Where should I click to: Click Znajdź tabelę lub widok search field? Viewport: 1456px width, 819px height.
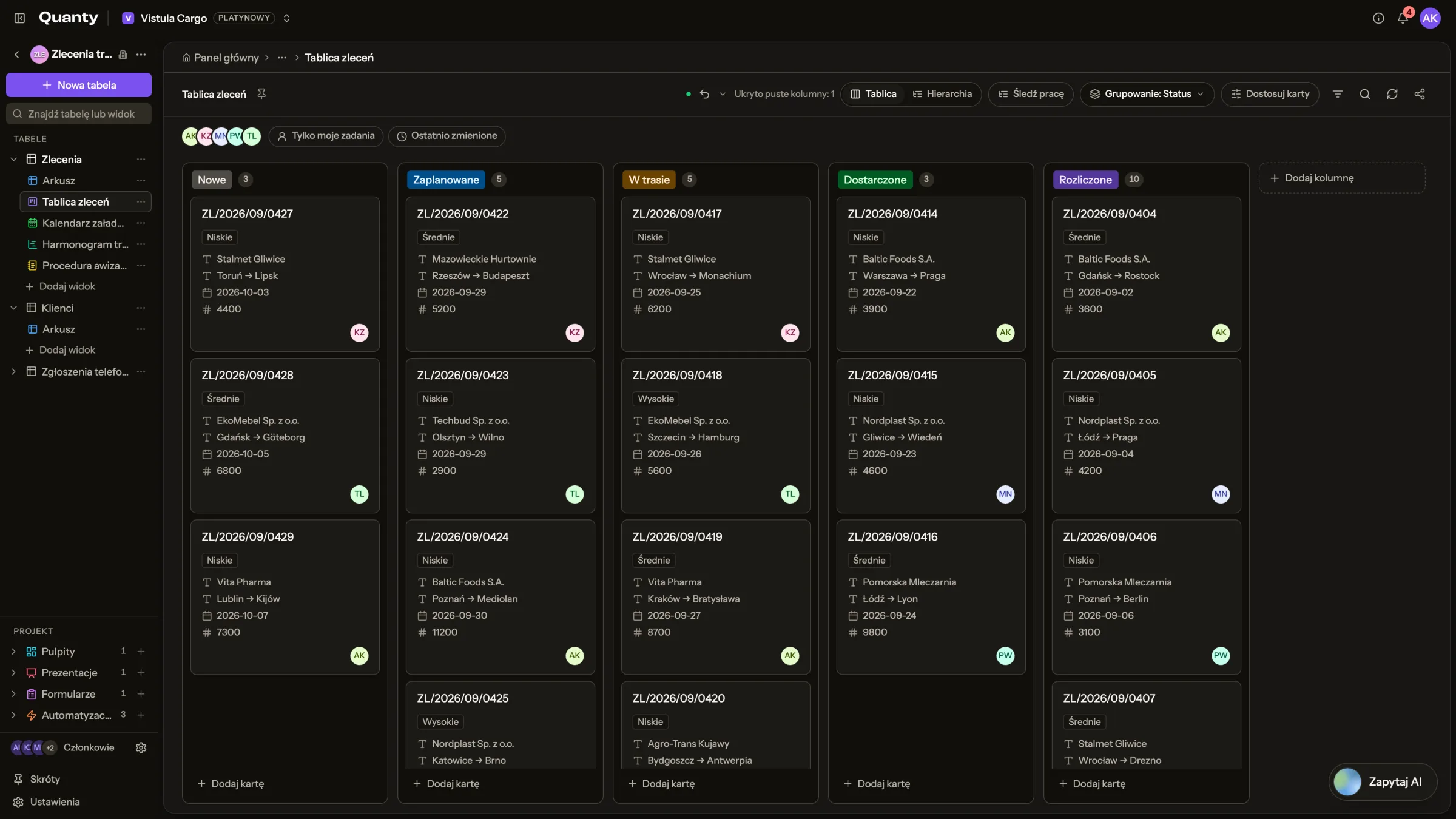point(79,114)
